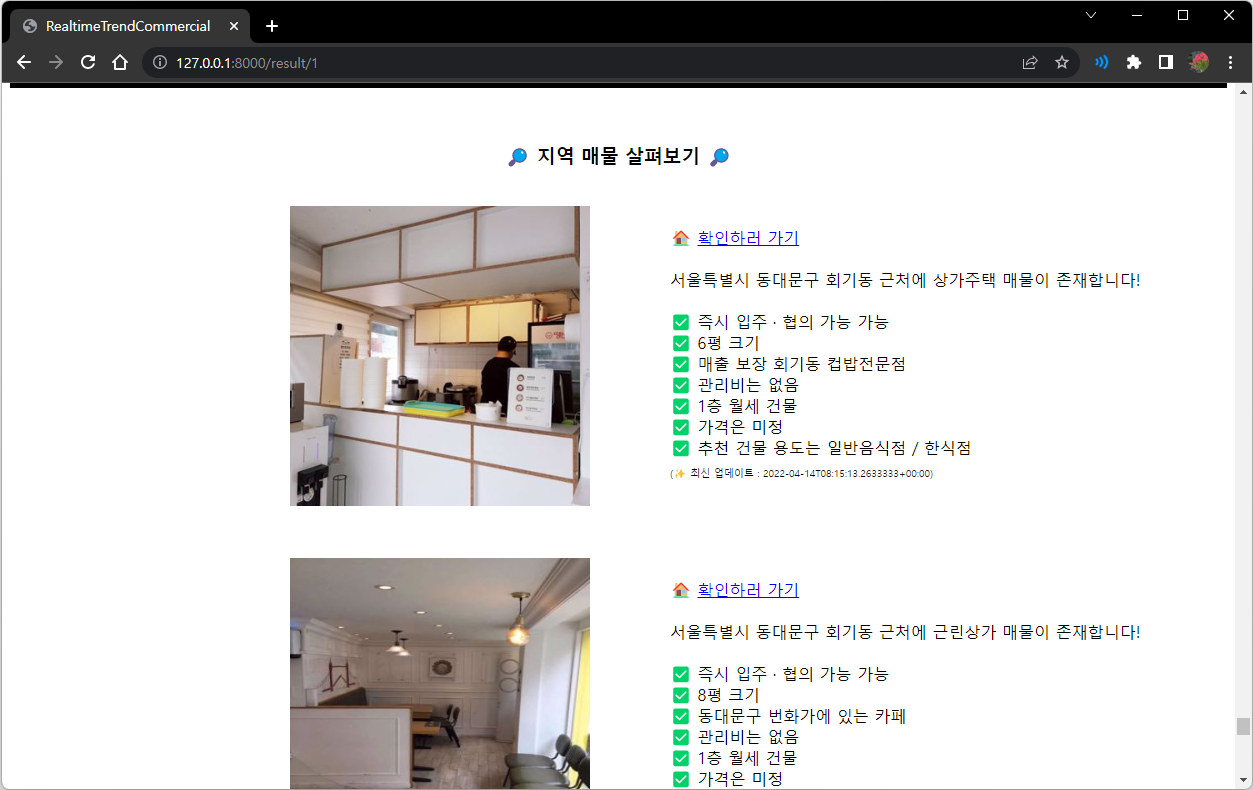Click green check beside 일반음식점 / 한식점 line
The height and width of the screenshot is (790, 1253).
tap(681, 448)
